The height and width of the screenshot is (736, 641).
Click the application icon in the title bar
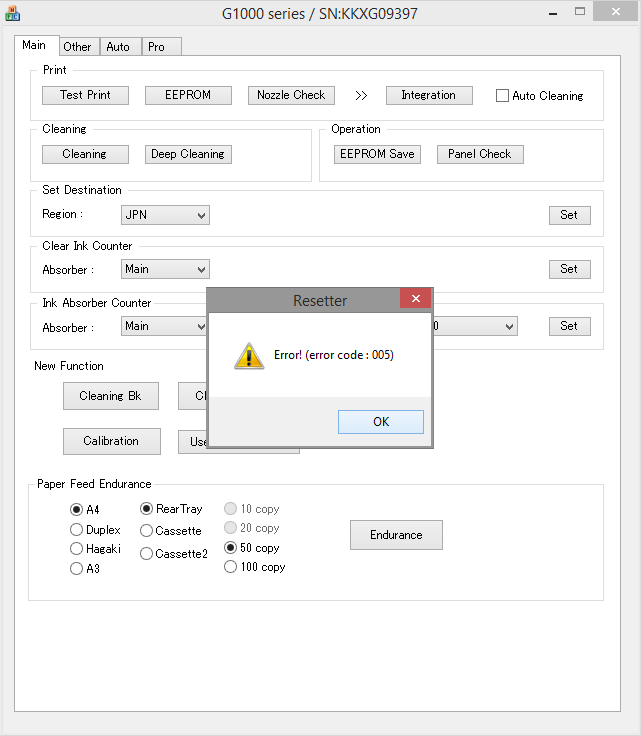coord(12,13)
